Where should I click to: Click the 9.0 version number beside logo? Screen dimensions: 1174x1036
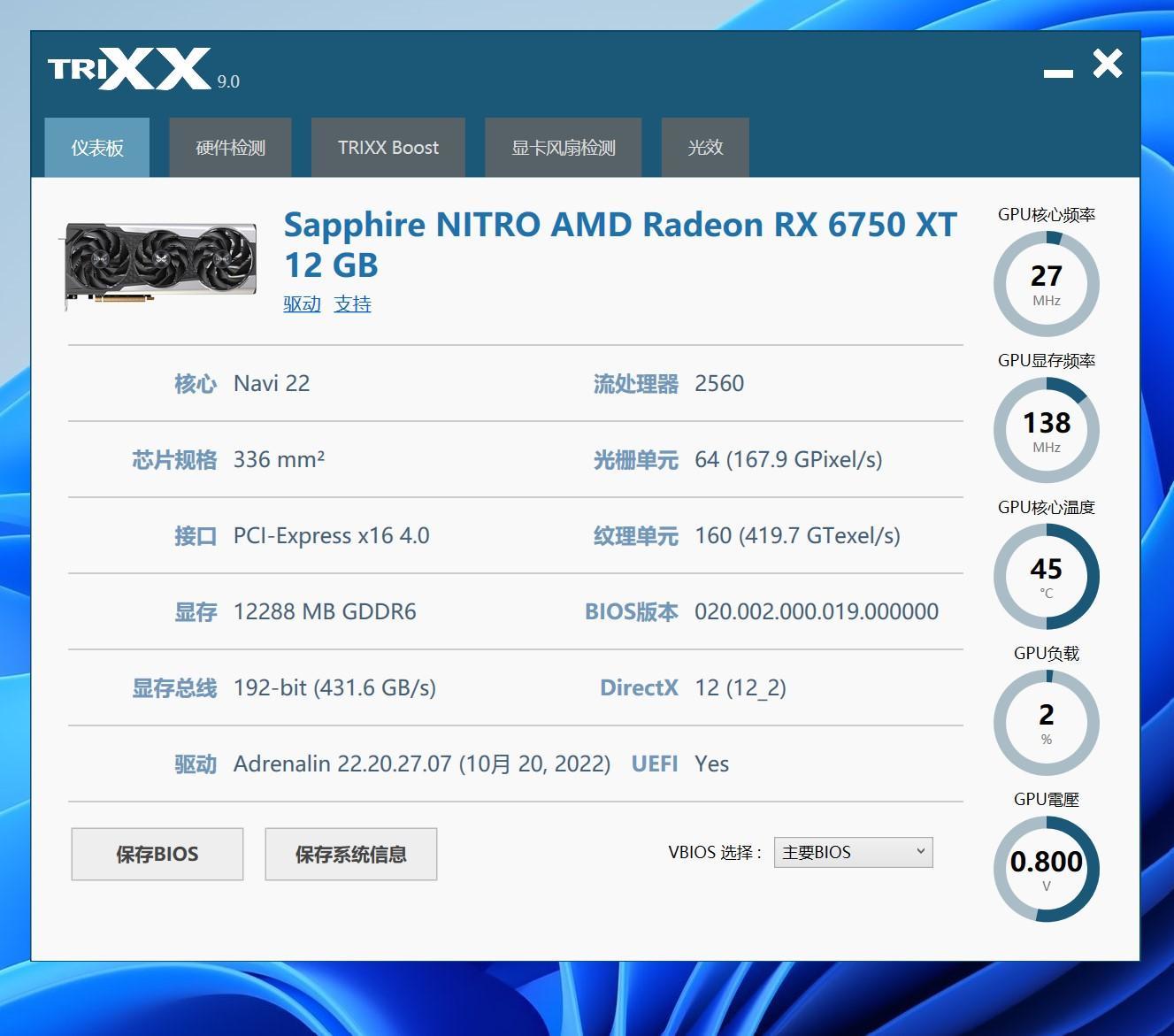click(228, 81)
